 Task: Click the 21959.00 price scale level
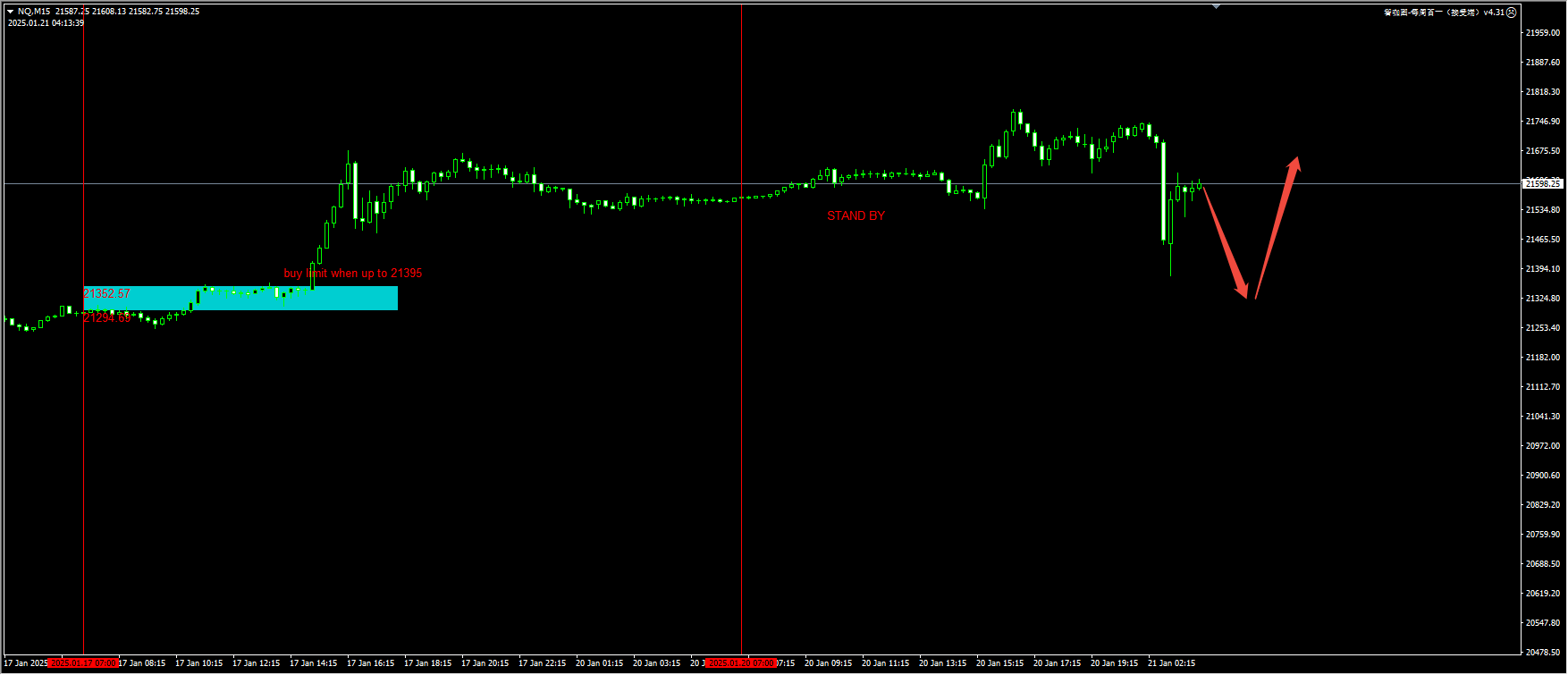1543,33
